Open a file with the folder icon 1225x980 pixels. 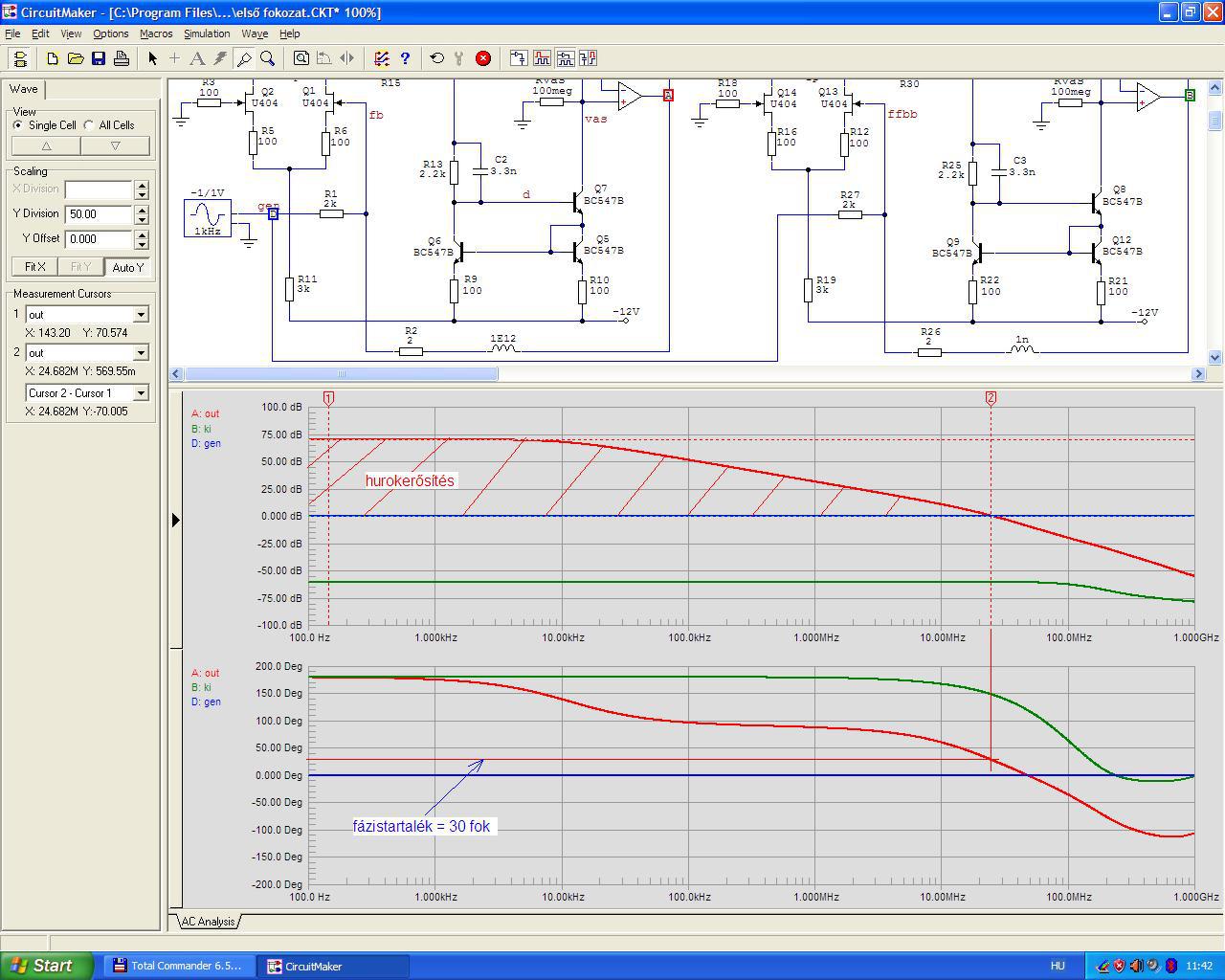[x=76, y=58]
